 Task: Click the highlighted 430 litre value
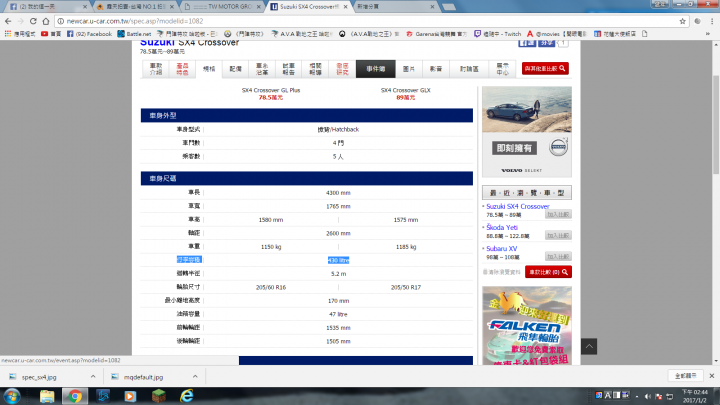point(338,260)
